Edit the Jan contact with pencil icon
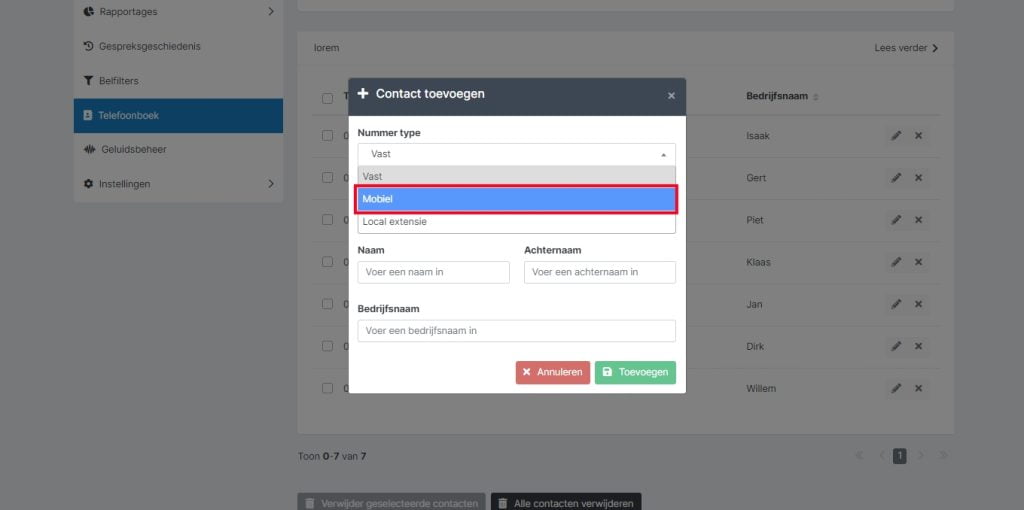Screen dimensions: 1024x510 896,304
